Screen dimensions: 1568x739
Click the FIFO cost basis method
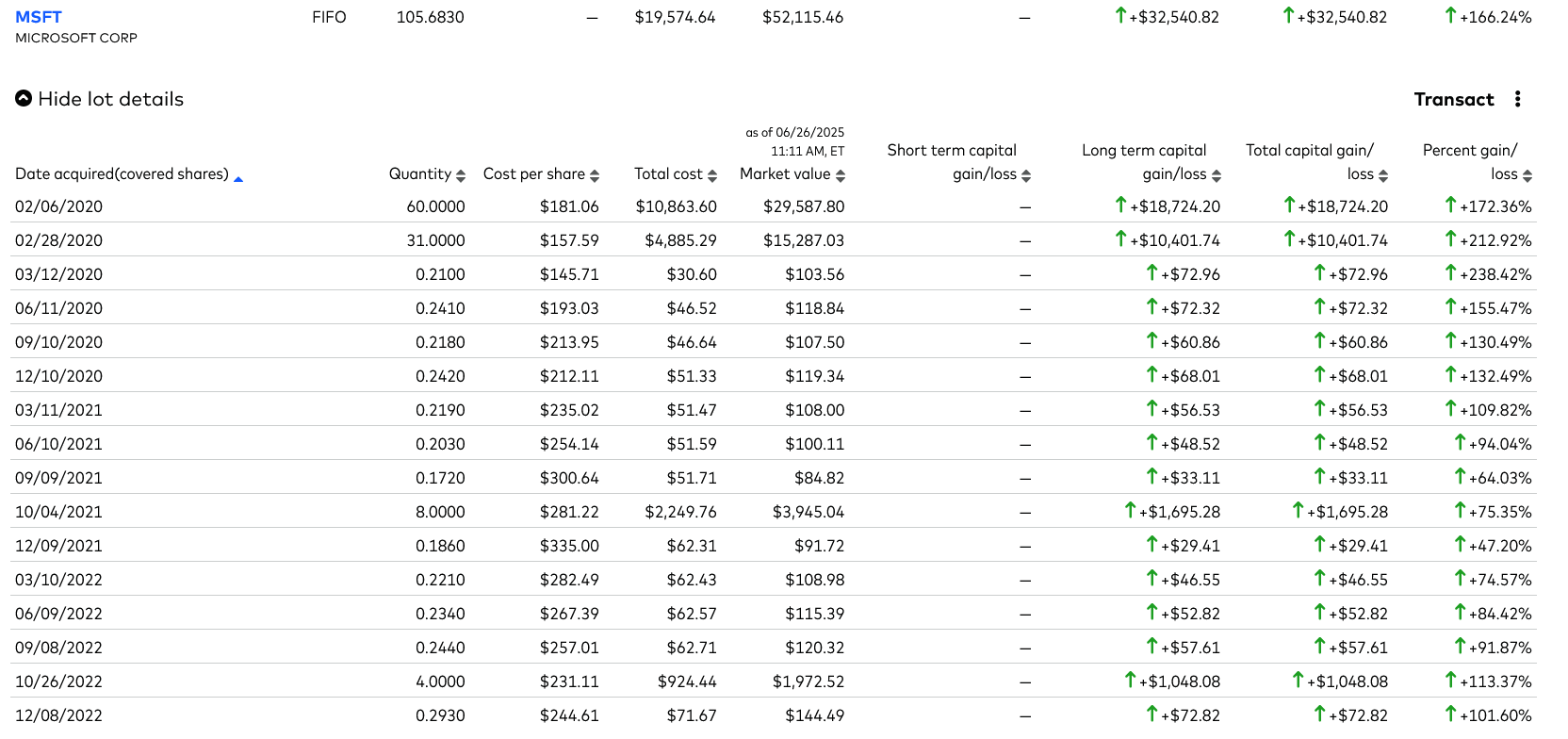[329, 17]
